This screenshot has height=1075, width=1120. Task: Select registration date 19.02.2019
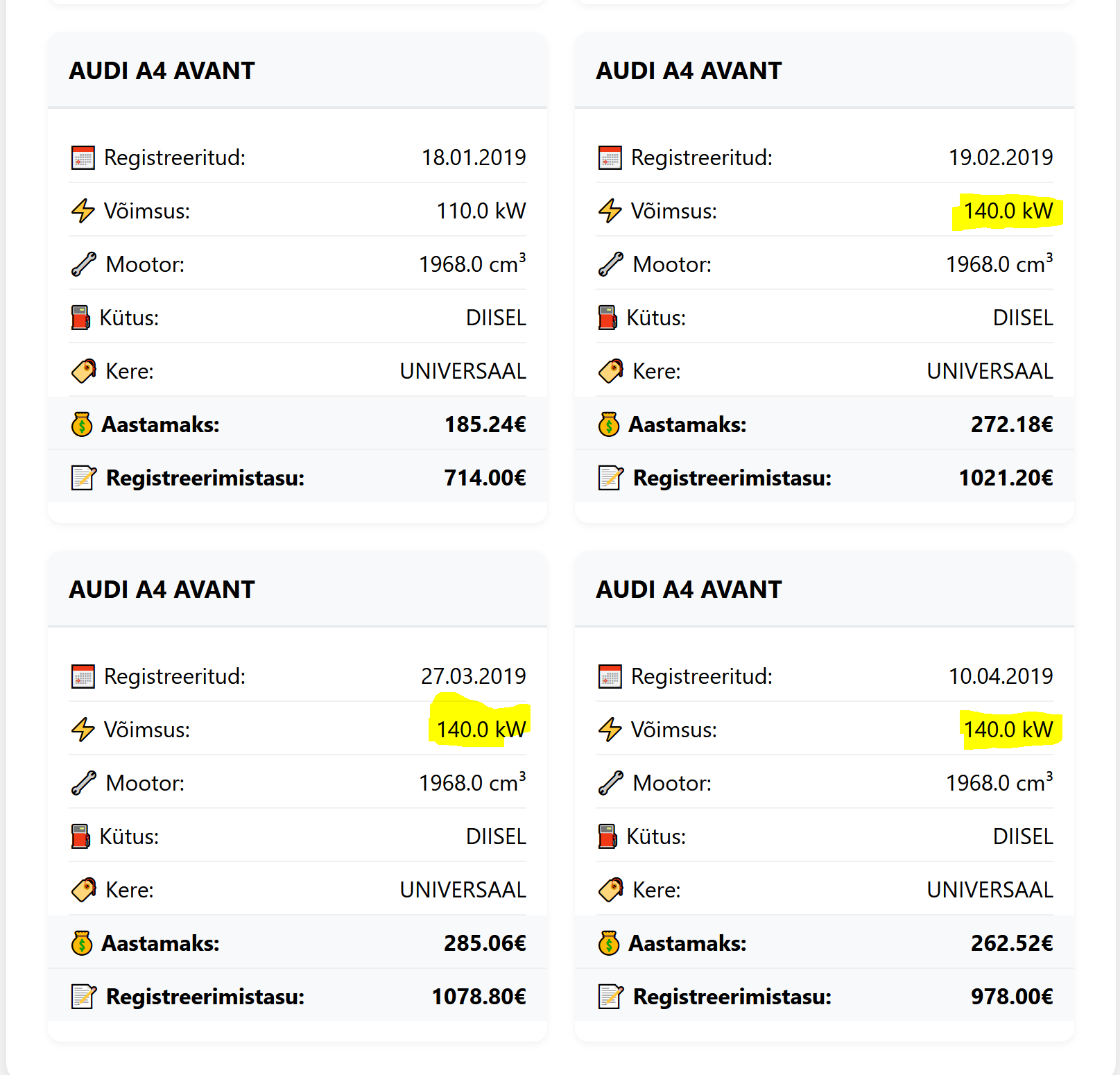pyautogui.click(x=1001, y=157)
